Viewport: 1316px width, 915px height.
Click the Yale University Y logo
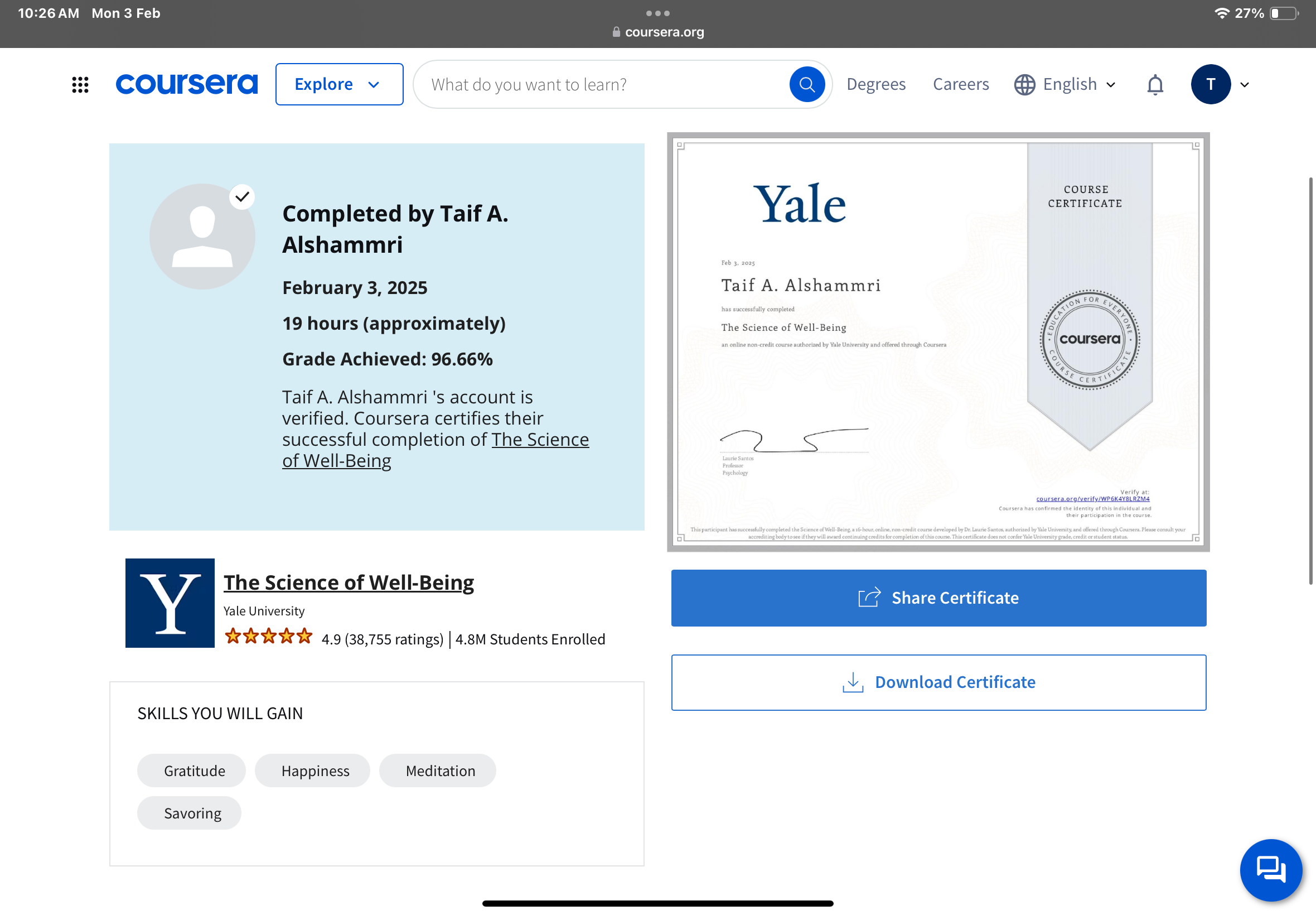click(170, 603)
